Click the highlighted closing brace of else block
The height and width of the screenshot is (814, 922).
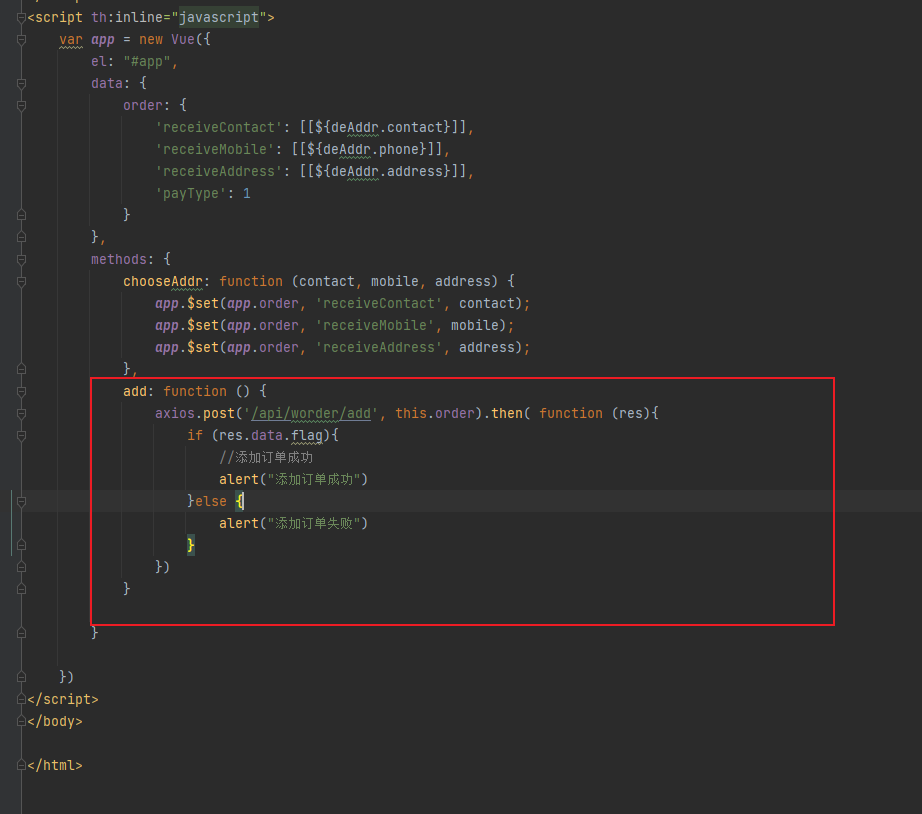point(191,545)
